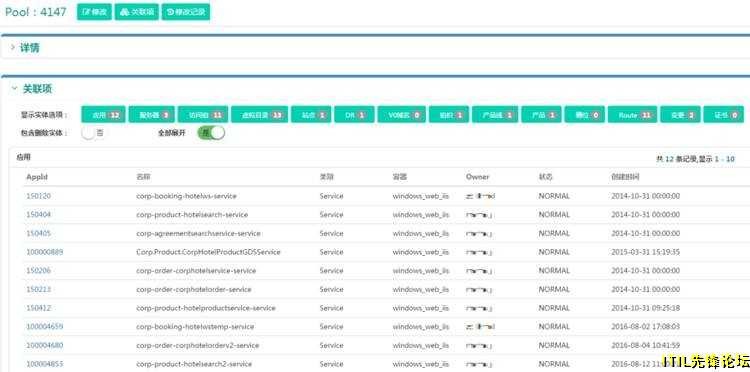Click NORMAL status in row 150120
This screenshot has height=372, width=750.
[x=554, y=196]
